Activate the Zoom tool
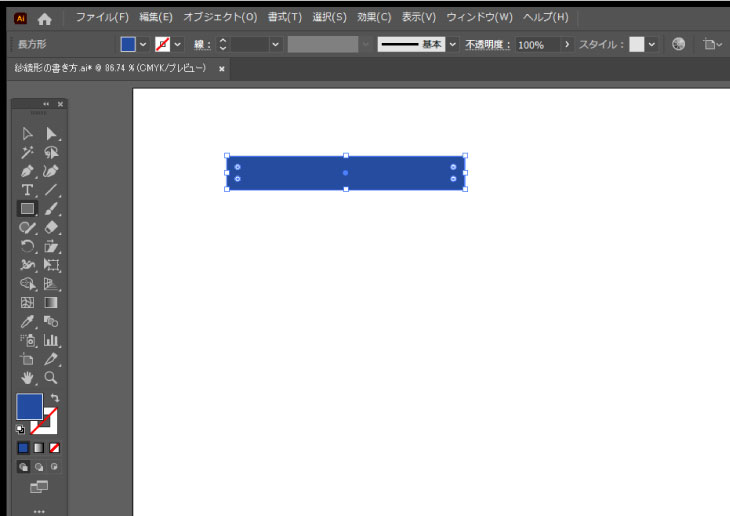Screen dimensions: 730x516 51,378
